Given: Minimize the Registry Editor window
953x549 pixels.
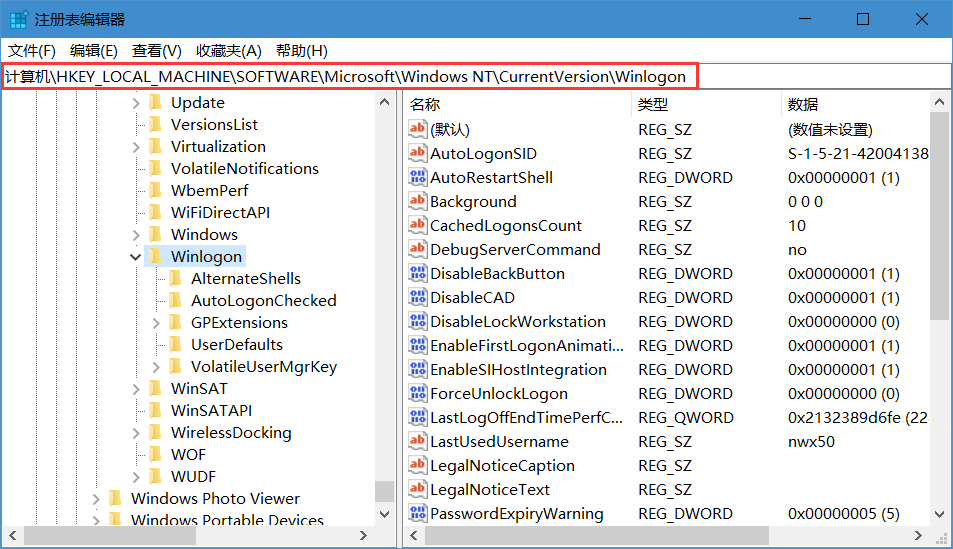Looking at the screenshot, I should (x=805, y=19).
